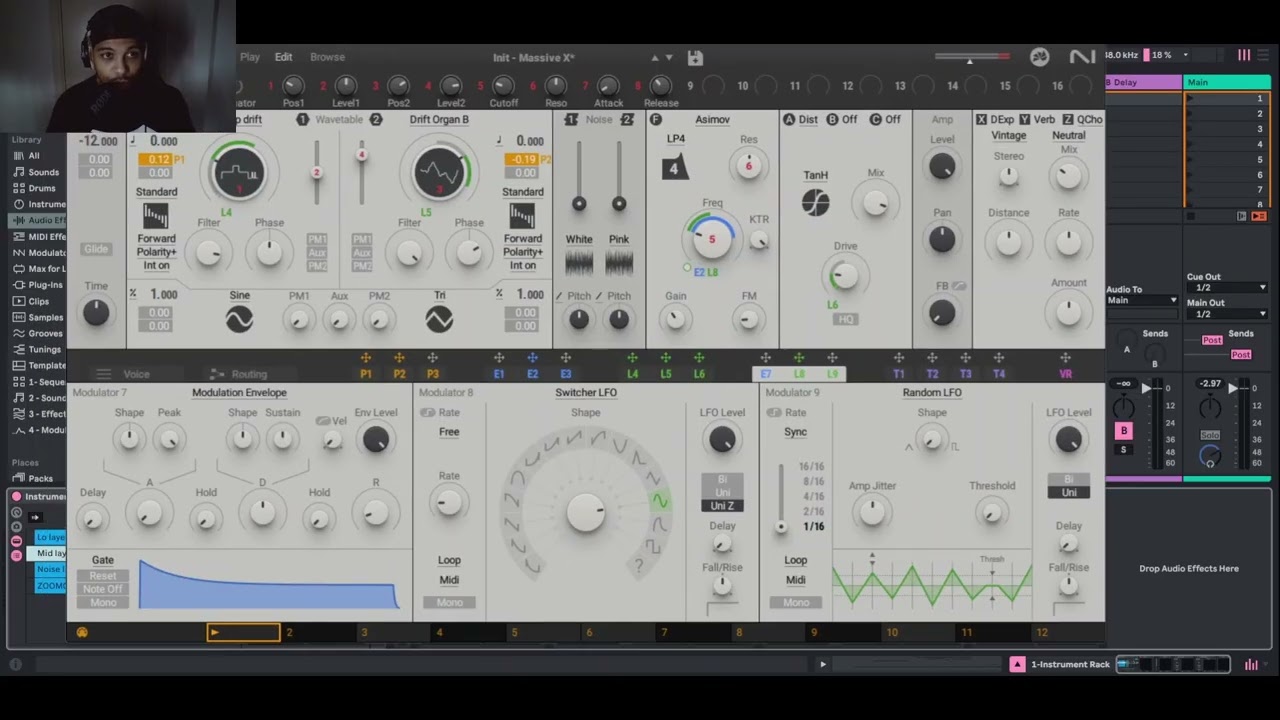Toggle the Solo button on Main track

(1210, 435)
